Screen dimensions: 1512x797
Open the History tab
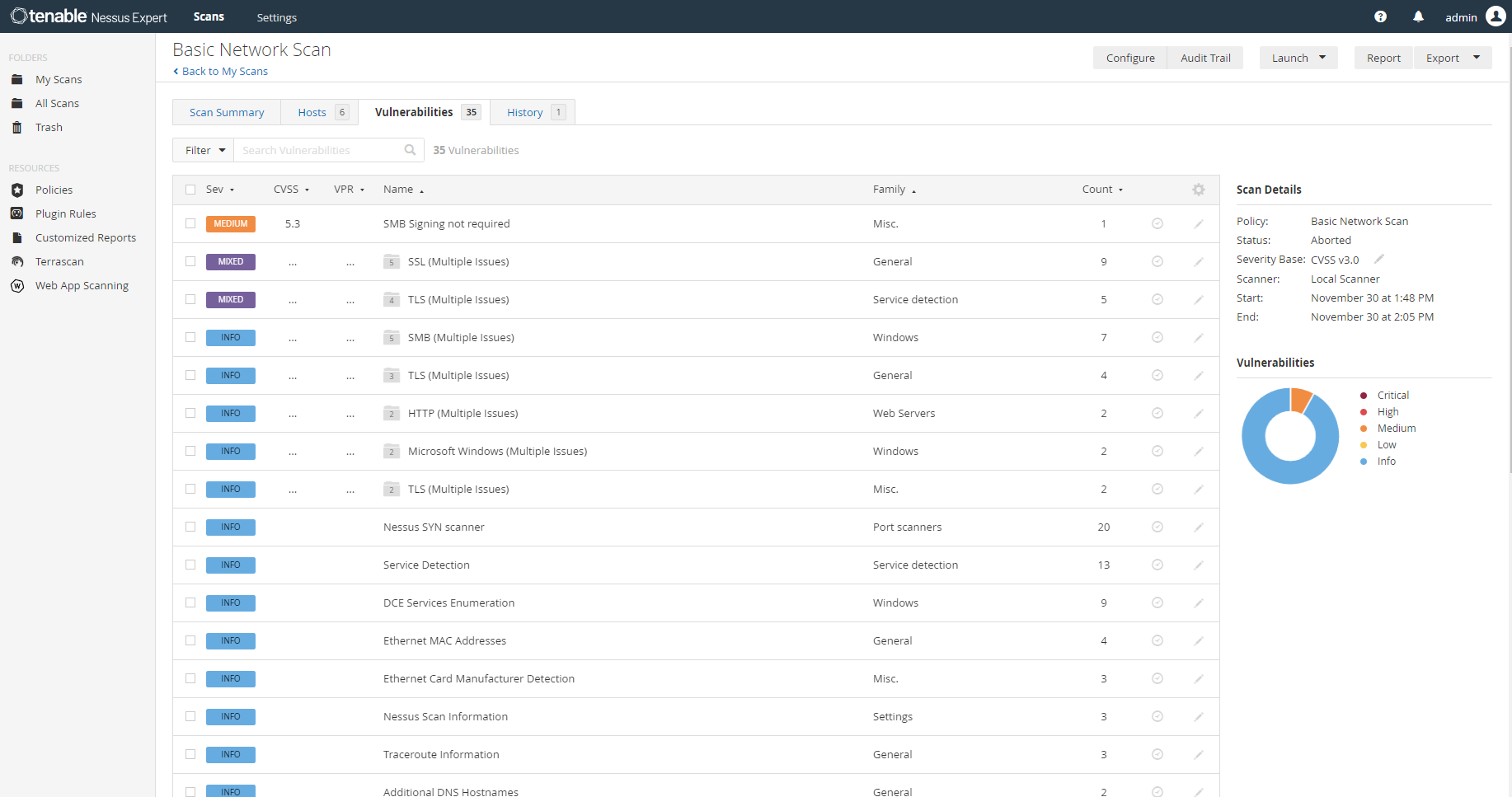tap(525, 112)
